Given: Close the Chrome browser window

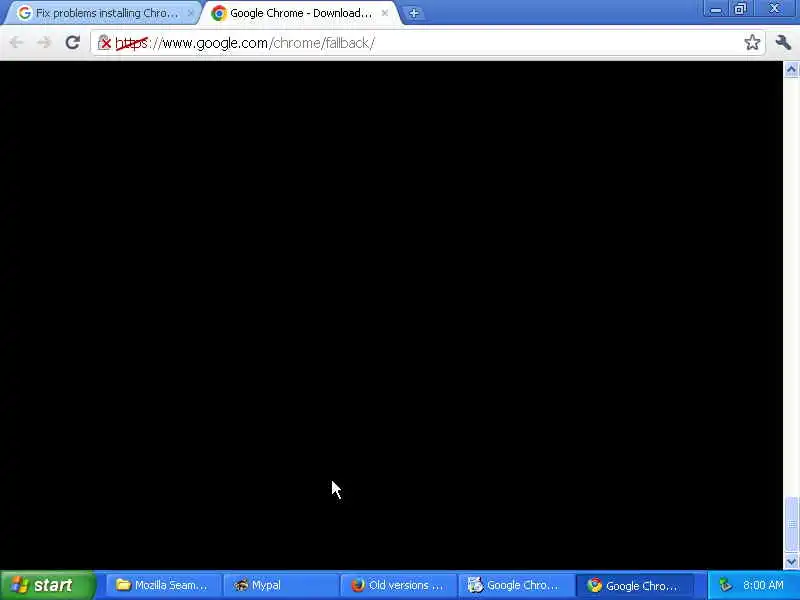Looking at the screenshot, I should click(x=774, y=9).
